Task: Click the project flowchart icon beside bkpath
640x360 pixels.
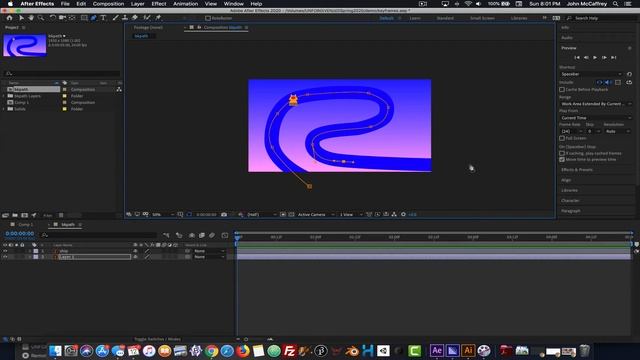Action: (119, 89)
